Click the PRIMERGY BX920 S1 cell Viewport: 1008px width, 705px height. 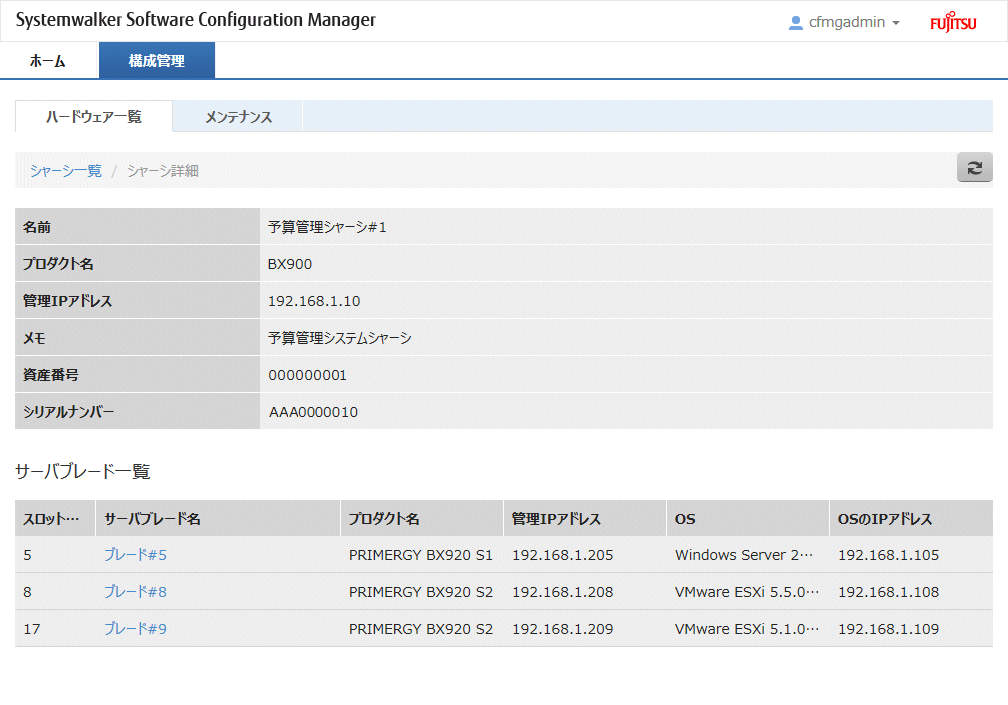coord(421,555)
